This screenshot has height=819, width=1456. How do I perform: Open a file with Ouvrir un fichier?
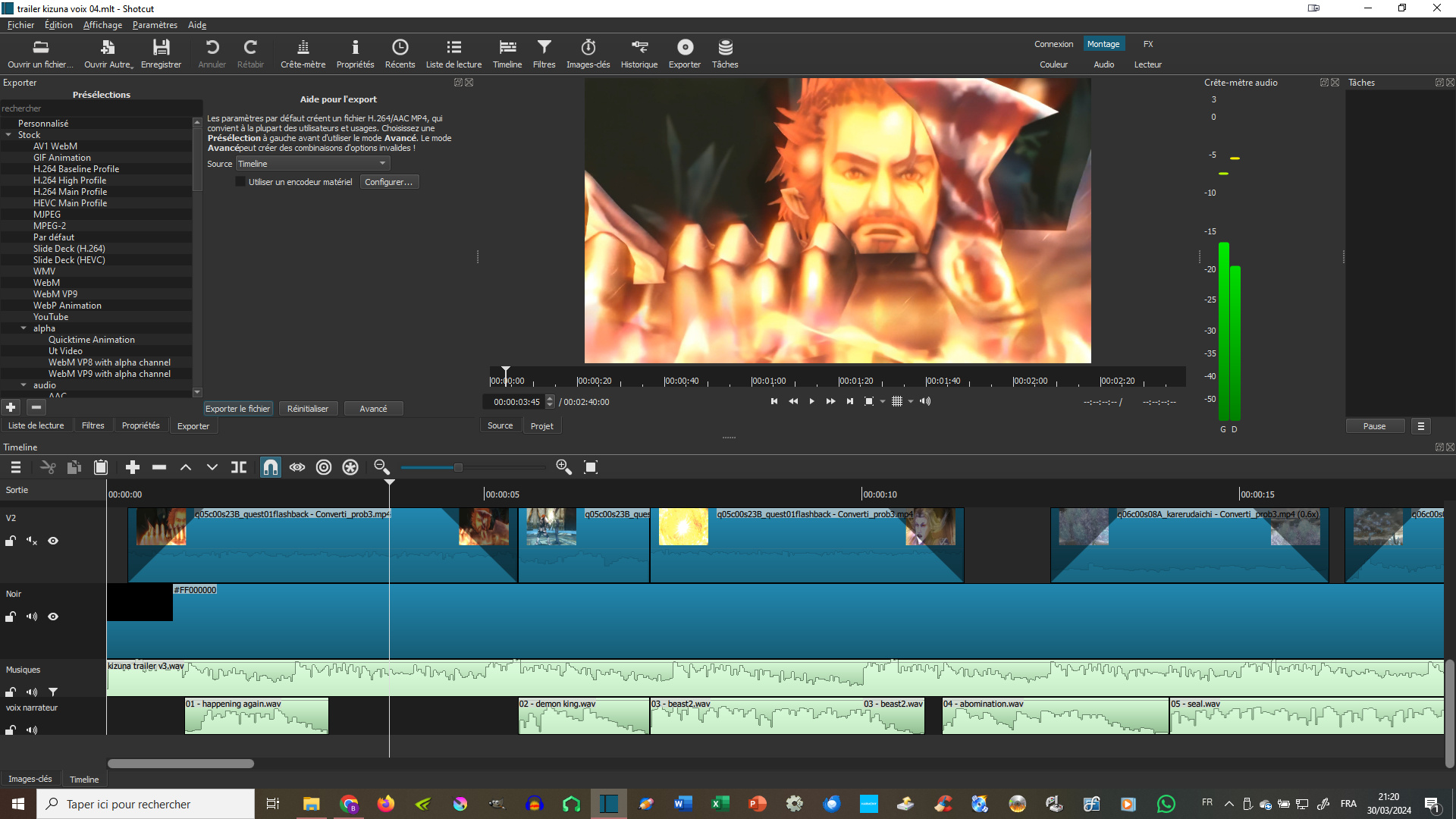(x=40, y=54)
